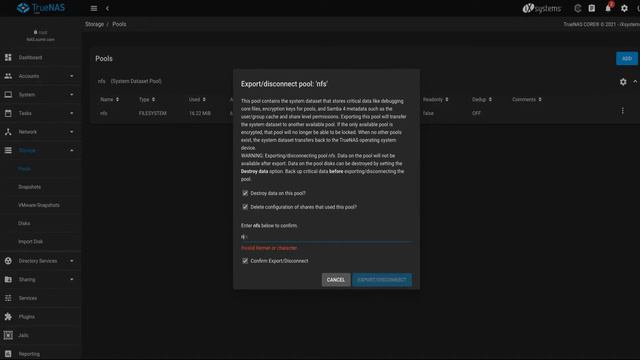Click the Accounts sidebar icon
The width and height of the screenshot is (640, 360).
click(x=8, y=76)
